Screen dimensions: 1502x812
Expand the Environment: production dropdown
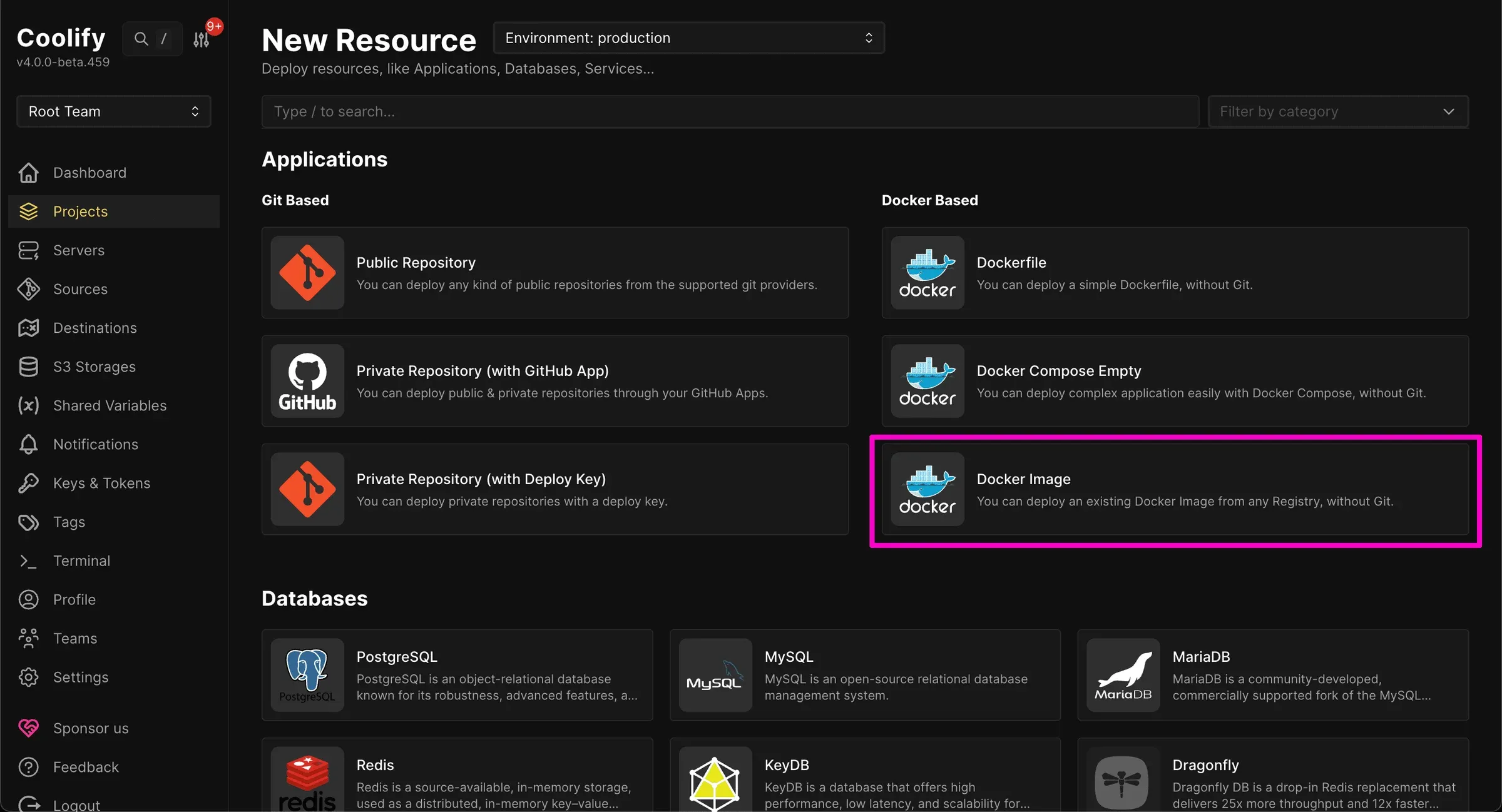[x=688, y=38]
